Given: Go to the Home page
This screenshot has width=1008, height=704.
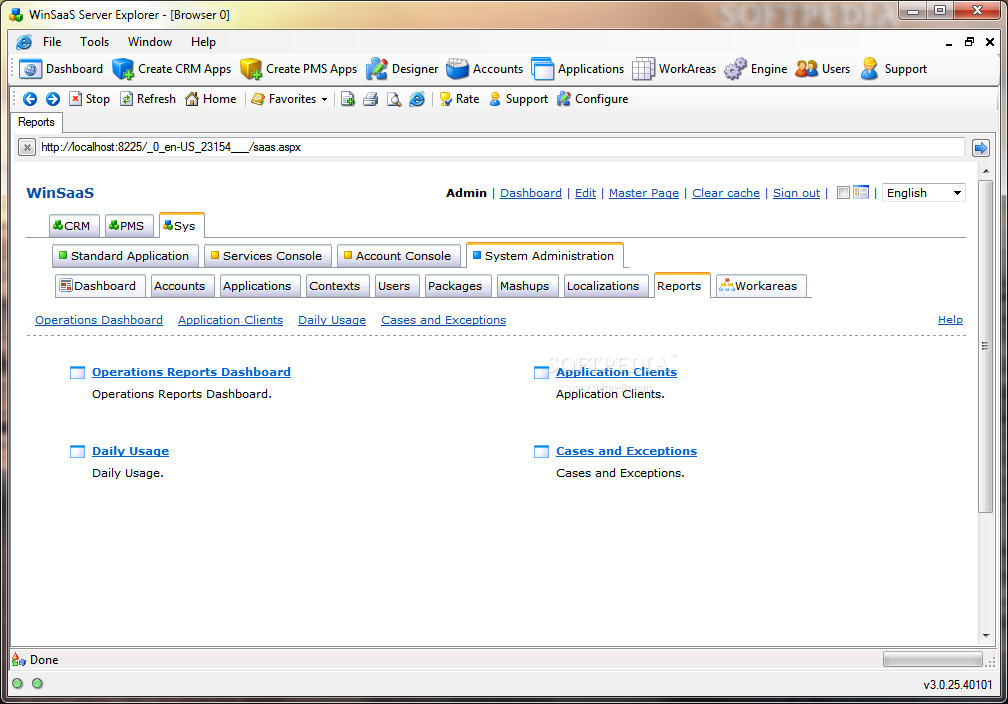Looking at the screenshot, I should 211,99.
